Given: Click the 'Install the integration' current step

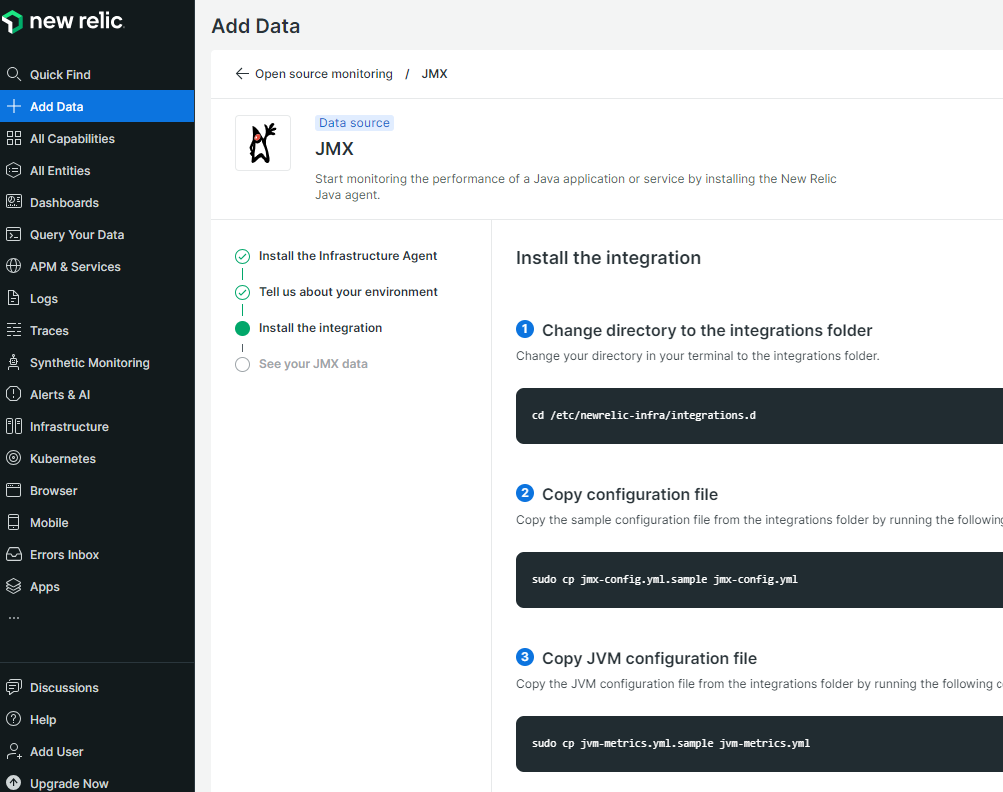Looking at the screenshot, I should 320,328.
